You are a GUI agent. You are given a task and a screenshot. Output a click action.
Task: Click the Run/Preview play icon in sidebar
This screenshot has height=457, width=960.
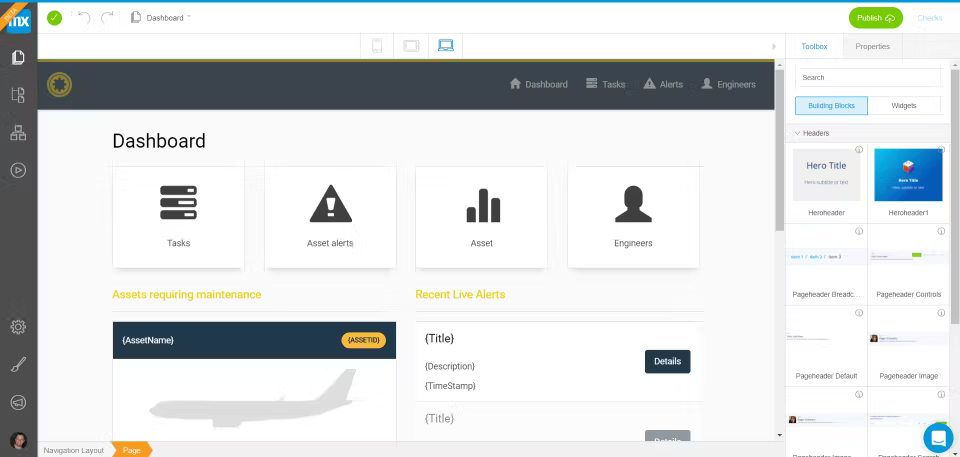[x=18, y=170]
